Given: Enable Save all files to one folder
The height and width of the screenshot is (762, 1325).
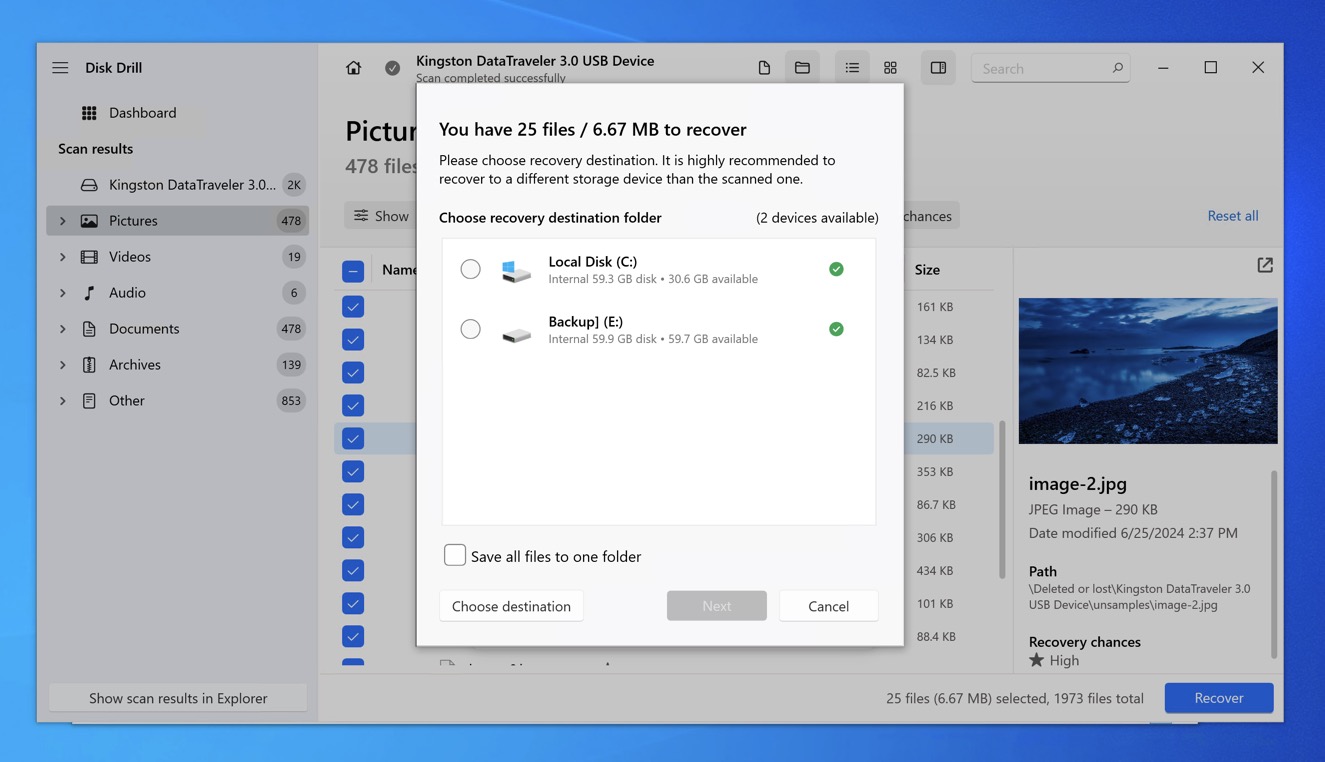Looking at the screenshot, I should (x=455, y=555).
